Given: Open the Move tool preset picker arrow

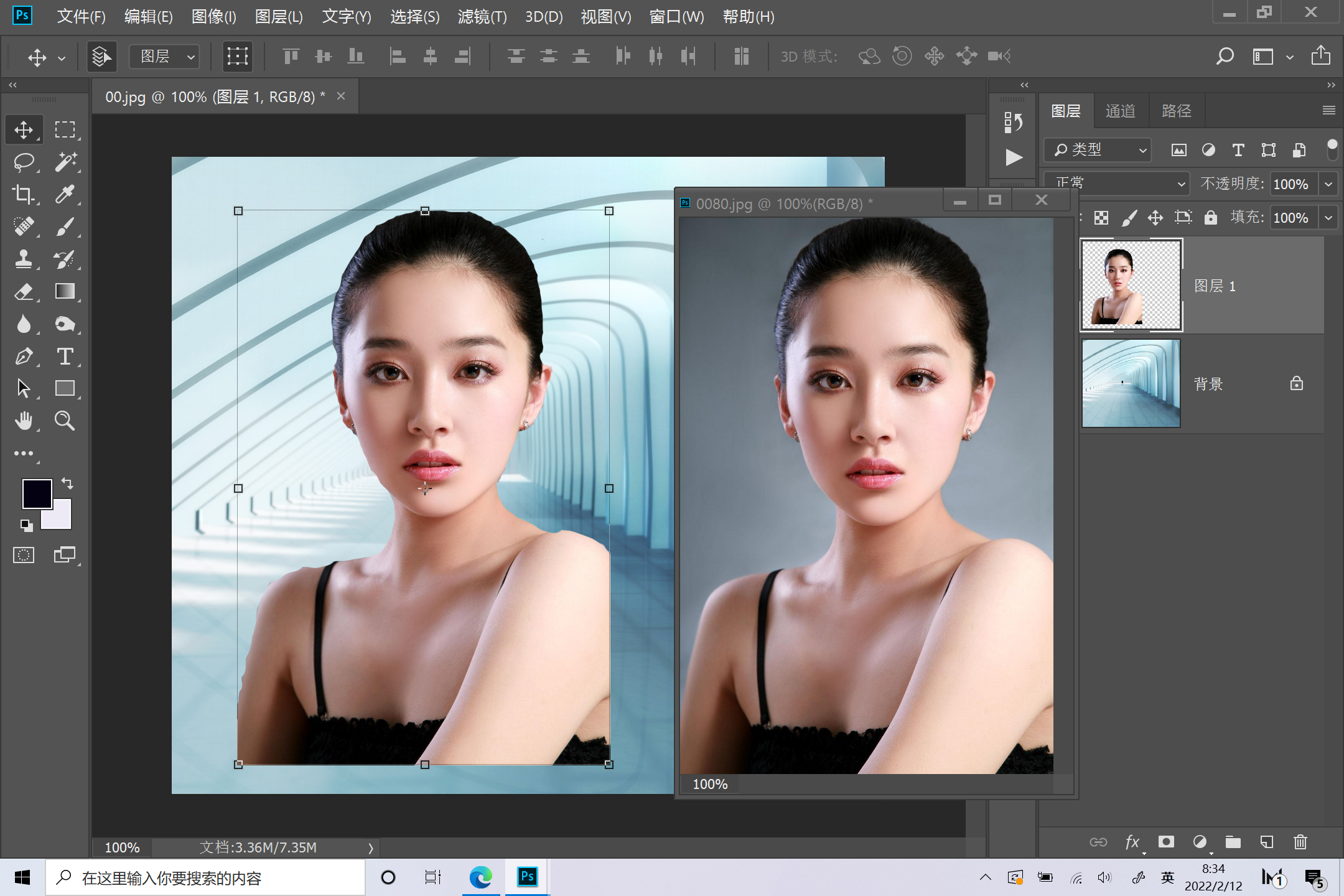Looking at the screenshot, I should point(62,58).
